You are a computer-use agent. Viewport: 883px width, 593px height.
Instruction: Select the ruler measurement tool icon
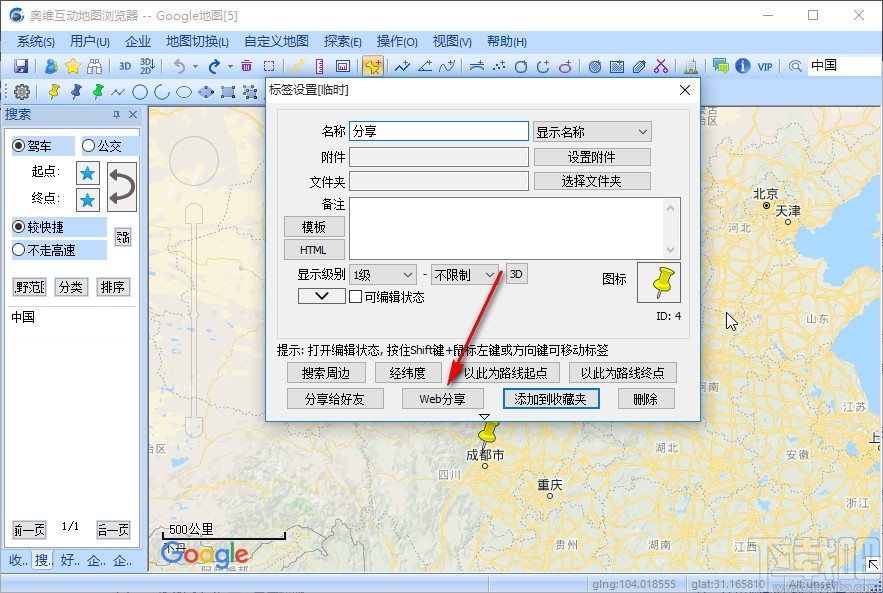[320, 67]
